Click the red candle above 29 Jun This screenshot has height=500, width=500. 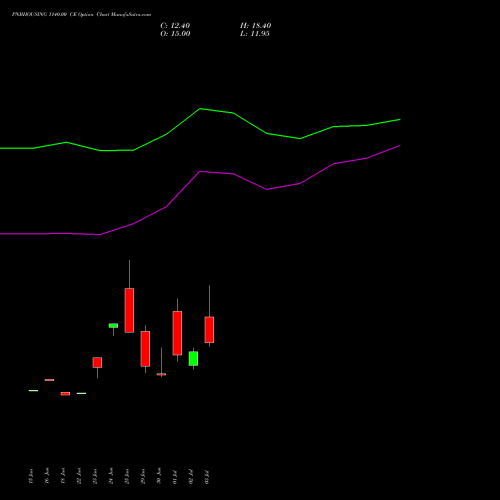[x=145, y=349]
